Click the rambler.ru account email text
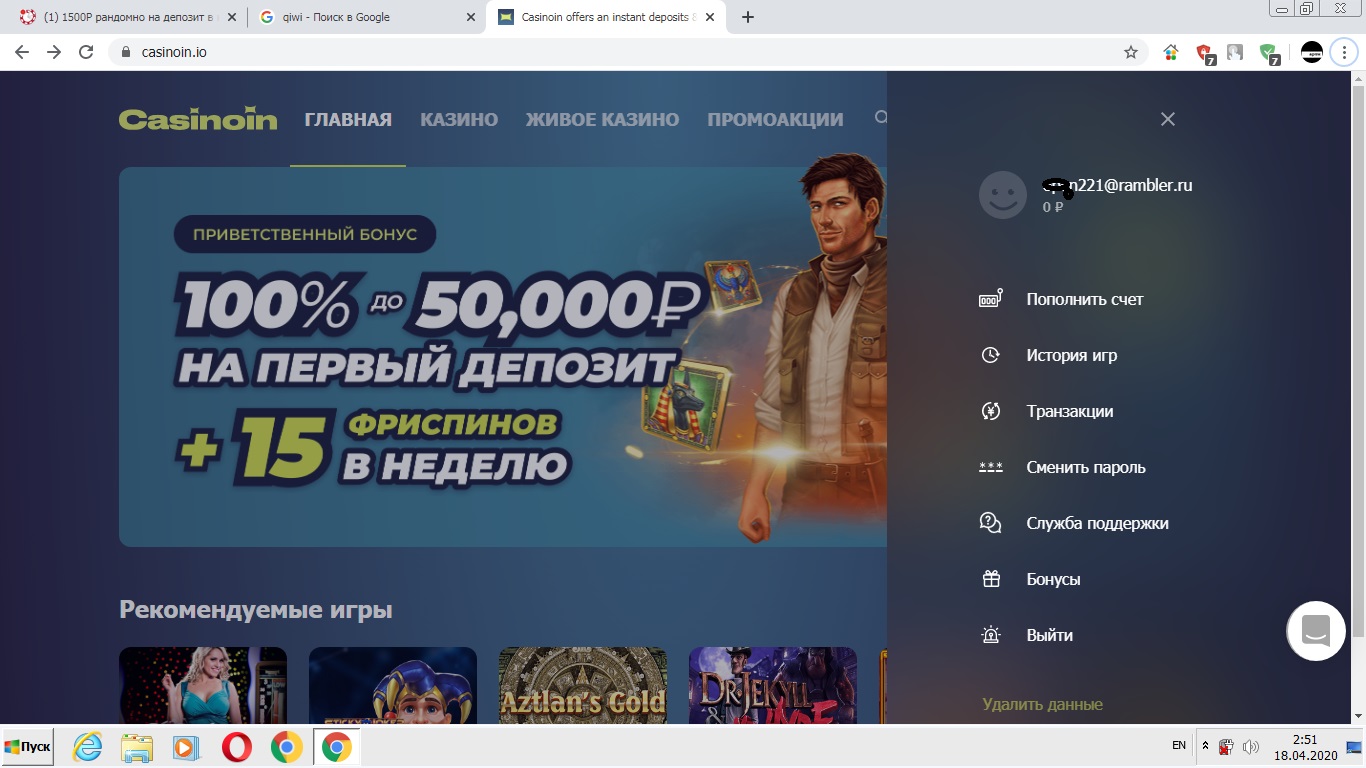1366x768 pixels. (x=1118, y=185)
